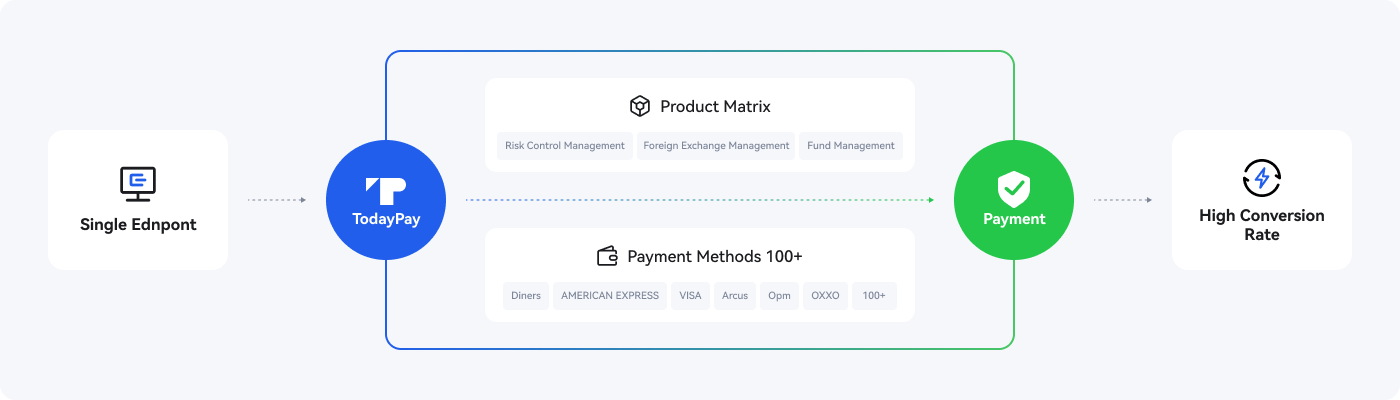Screen dimensions: 1400x400
Task: Click the green Payment shield icon
Action: (x=1014, y=188)
